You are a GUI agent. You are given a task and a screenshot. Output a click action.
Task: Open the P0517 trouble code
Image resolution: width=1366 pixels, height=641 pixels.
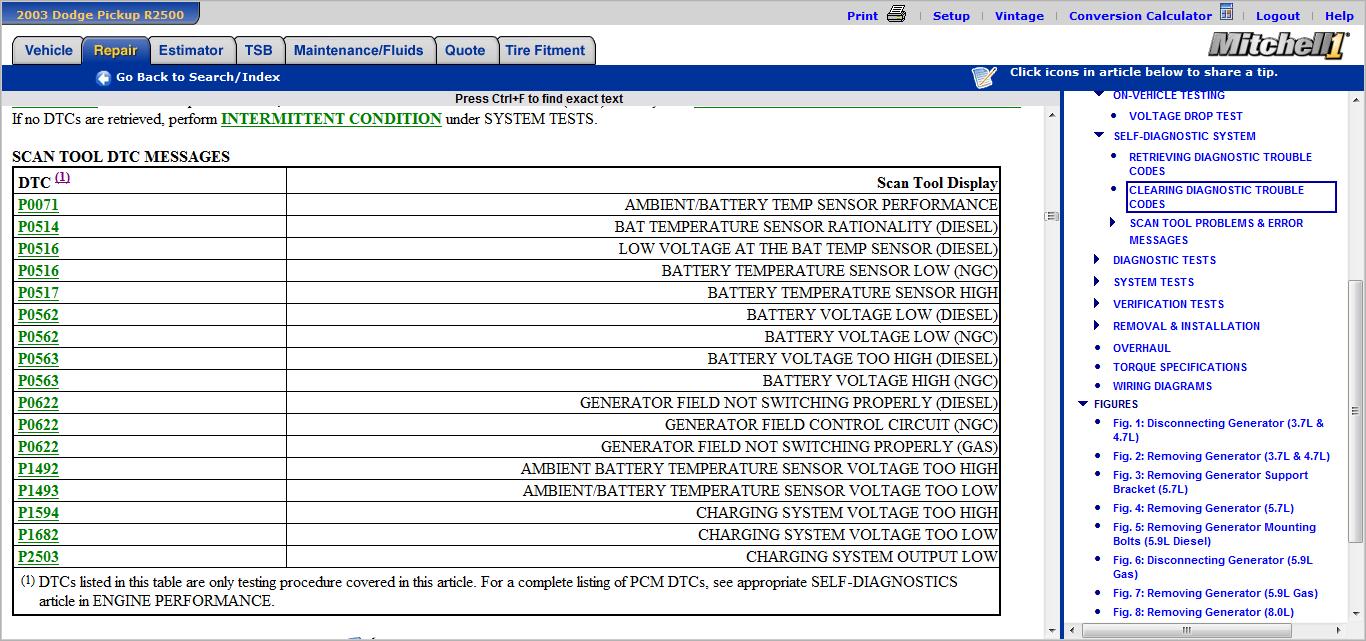(x=38, y=293)
